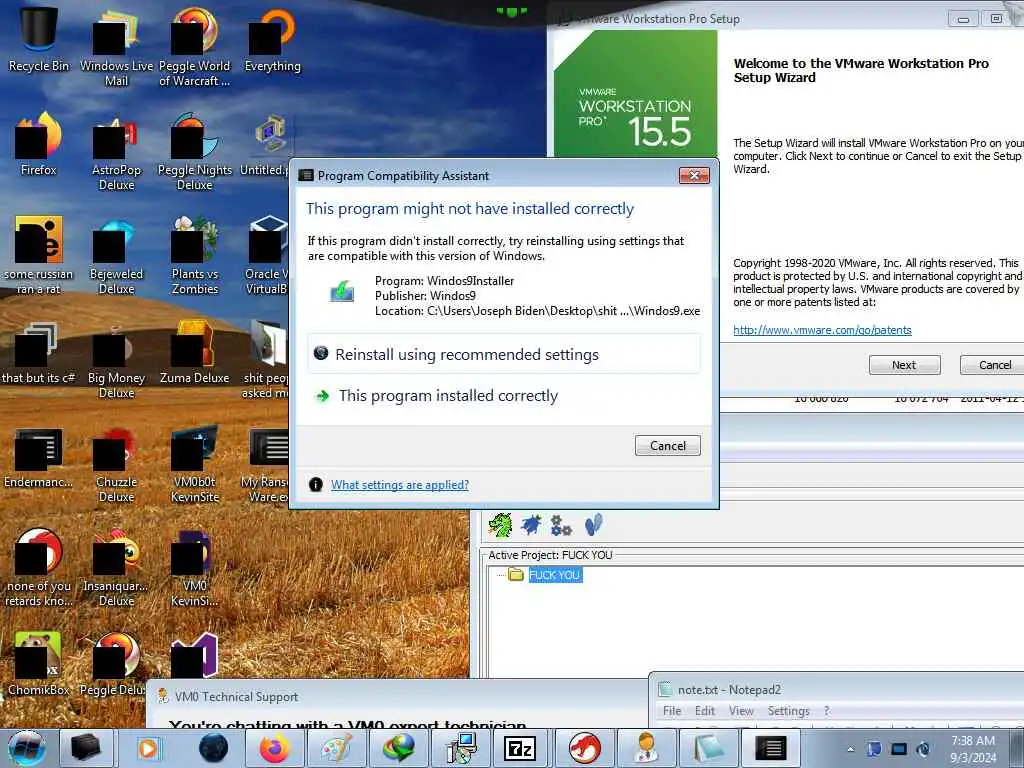Image resolution: width=1024 pixels, height=768 pixels.
Task: Open Peggle World of Warcraft desktop shortcut
Action: (x=194, y=47)
